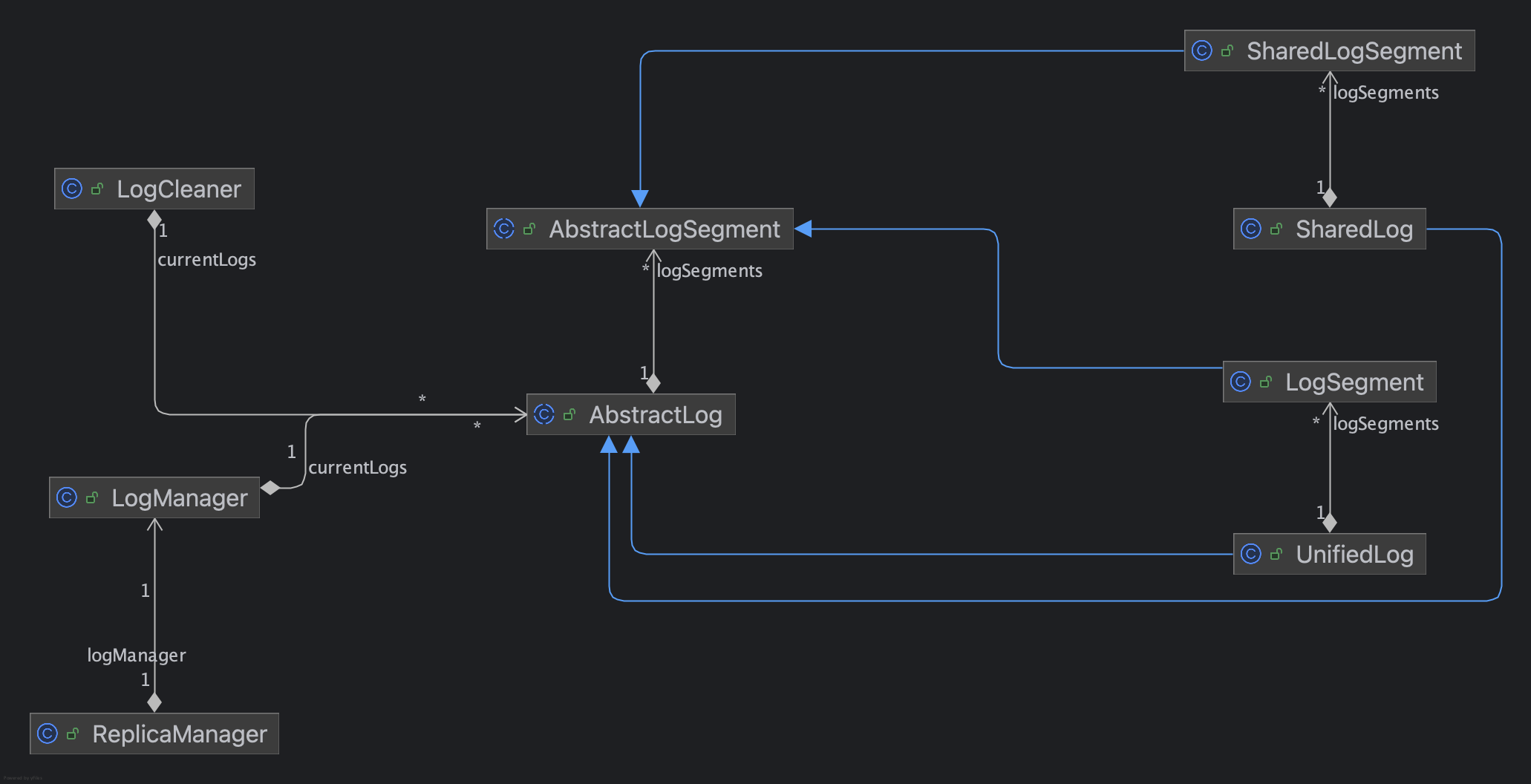Click the logSegments label under AbstractLogSegment
Viewport: 1531px width, 784px height.
tap(709, 271)
